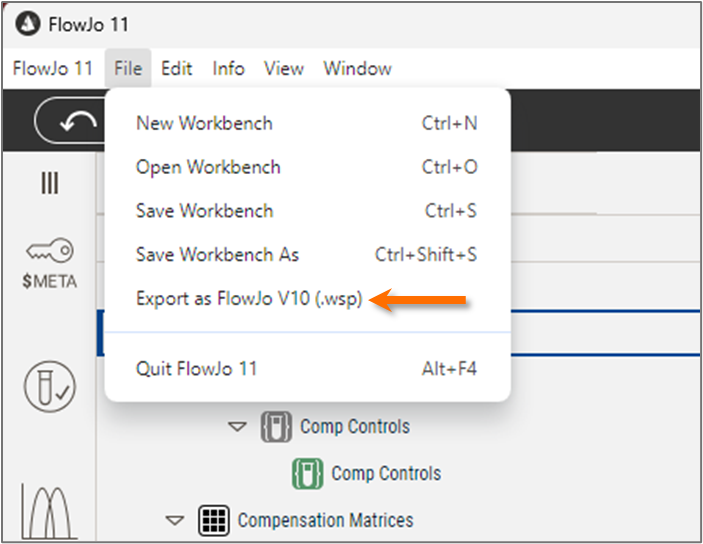The width and height of the screenshot is (703, 544).
Task: Click the Compensation Matrices grid icon
Action: tap(213, 520)
